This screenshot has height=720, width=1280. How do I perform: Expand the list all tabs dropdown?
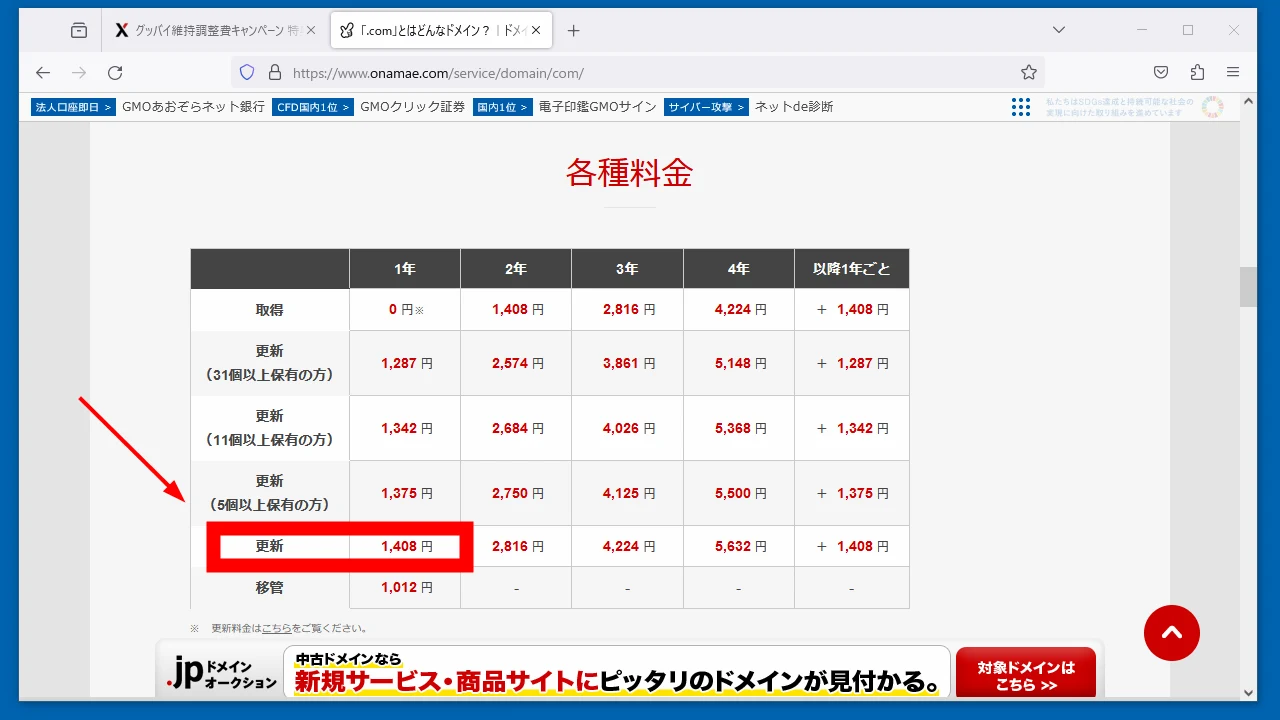pos(1059,30)
